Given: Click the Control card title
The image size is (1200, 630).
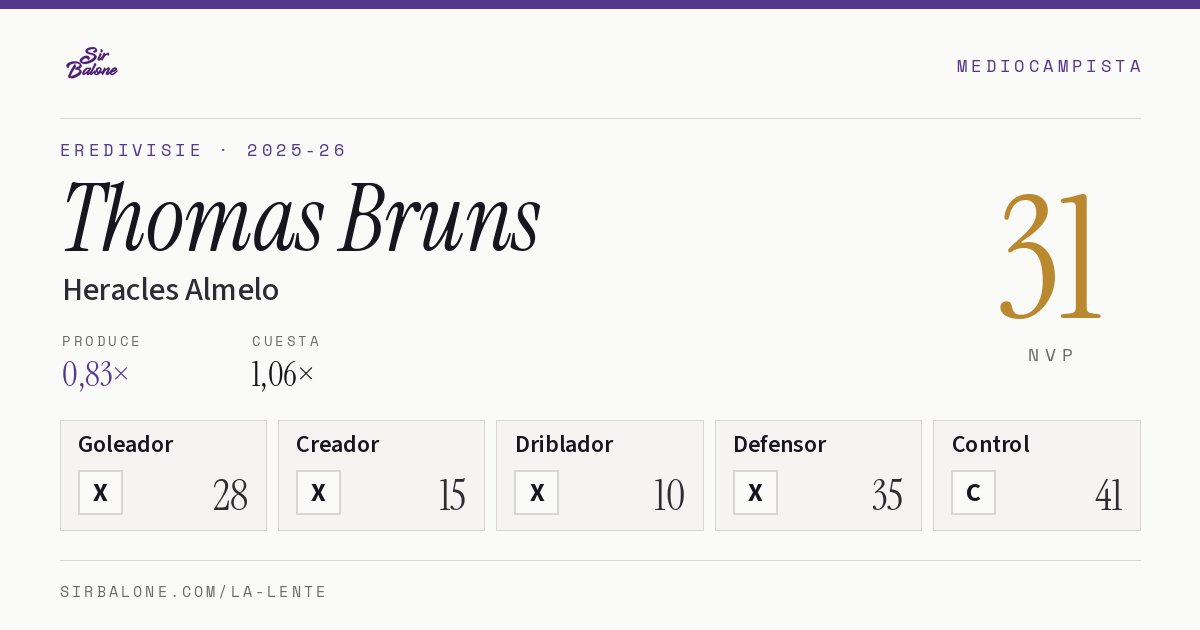Looking at the screenshot, I should click(x=991, y=444).
